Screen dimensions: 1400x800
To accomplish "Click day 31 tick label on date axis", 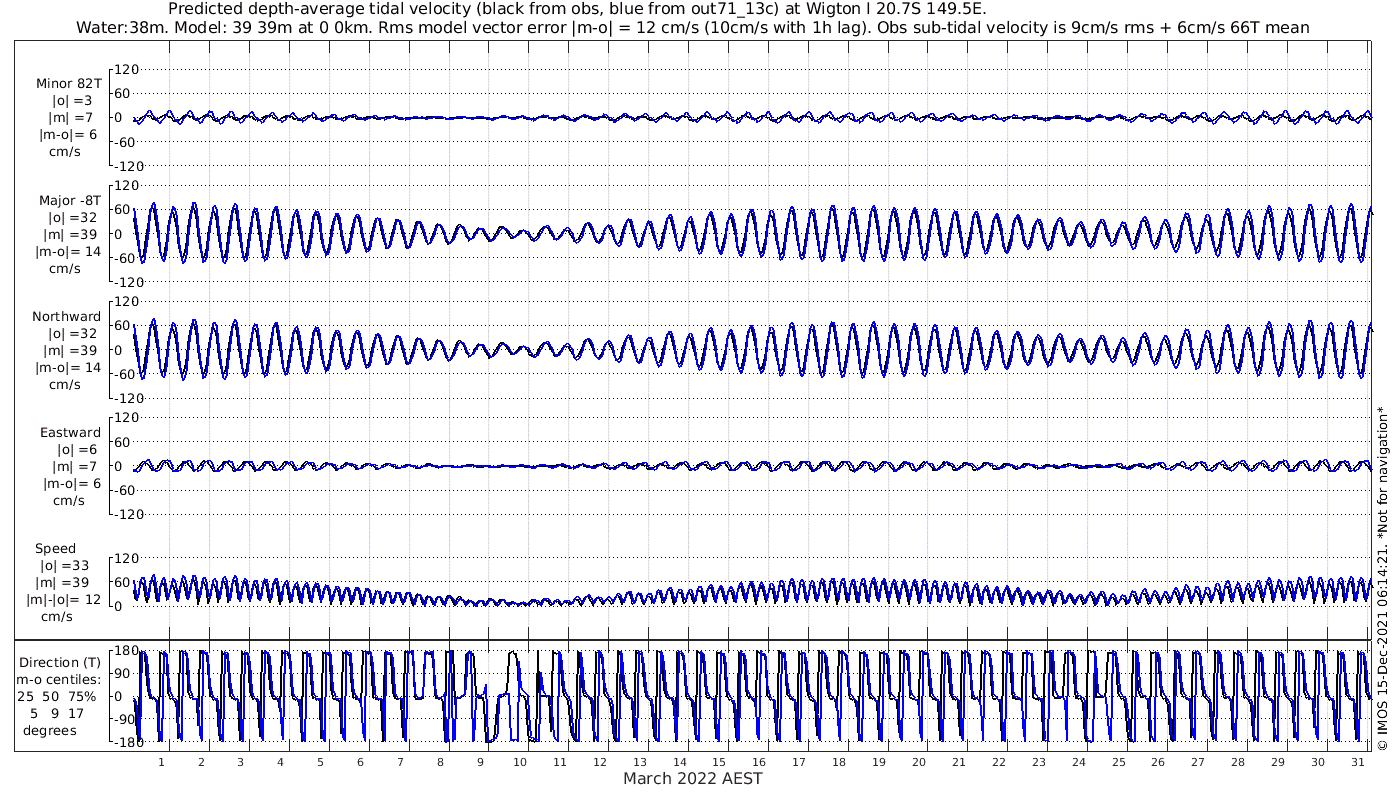I will pyautogui.click(x=1357, y=762).
